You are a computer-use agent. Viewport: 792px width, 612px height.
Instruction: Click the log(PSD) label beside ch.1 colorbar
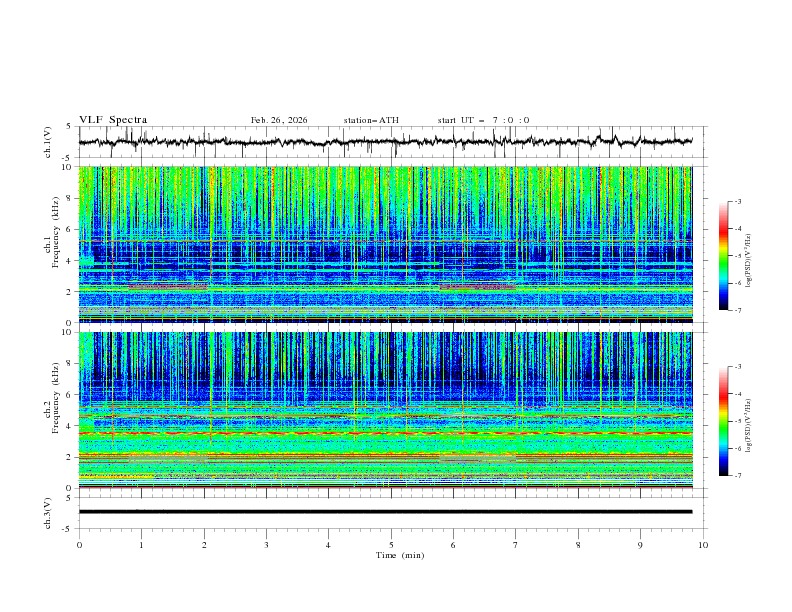point(748,261)
